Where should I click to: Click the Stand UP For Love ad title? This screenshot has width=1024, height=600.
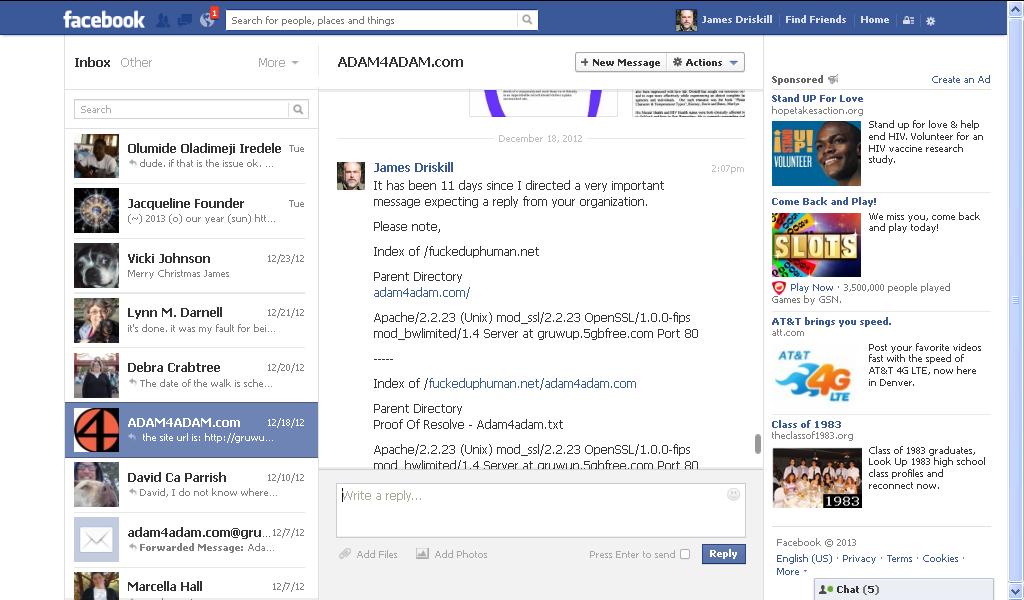coord(817,98)
